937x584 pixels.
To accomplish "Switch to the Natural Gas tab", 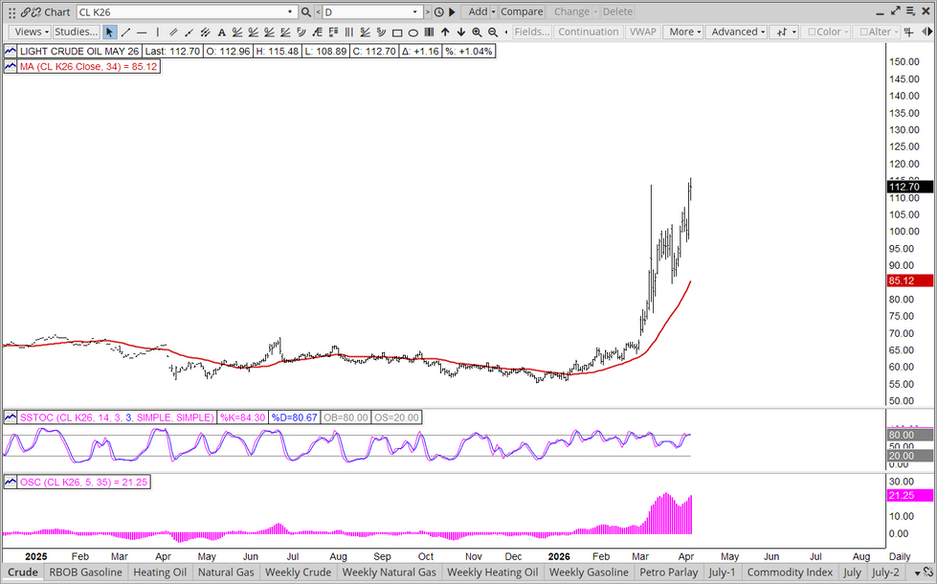I will (x=226, y=573).
